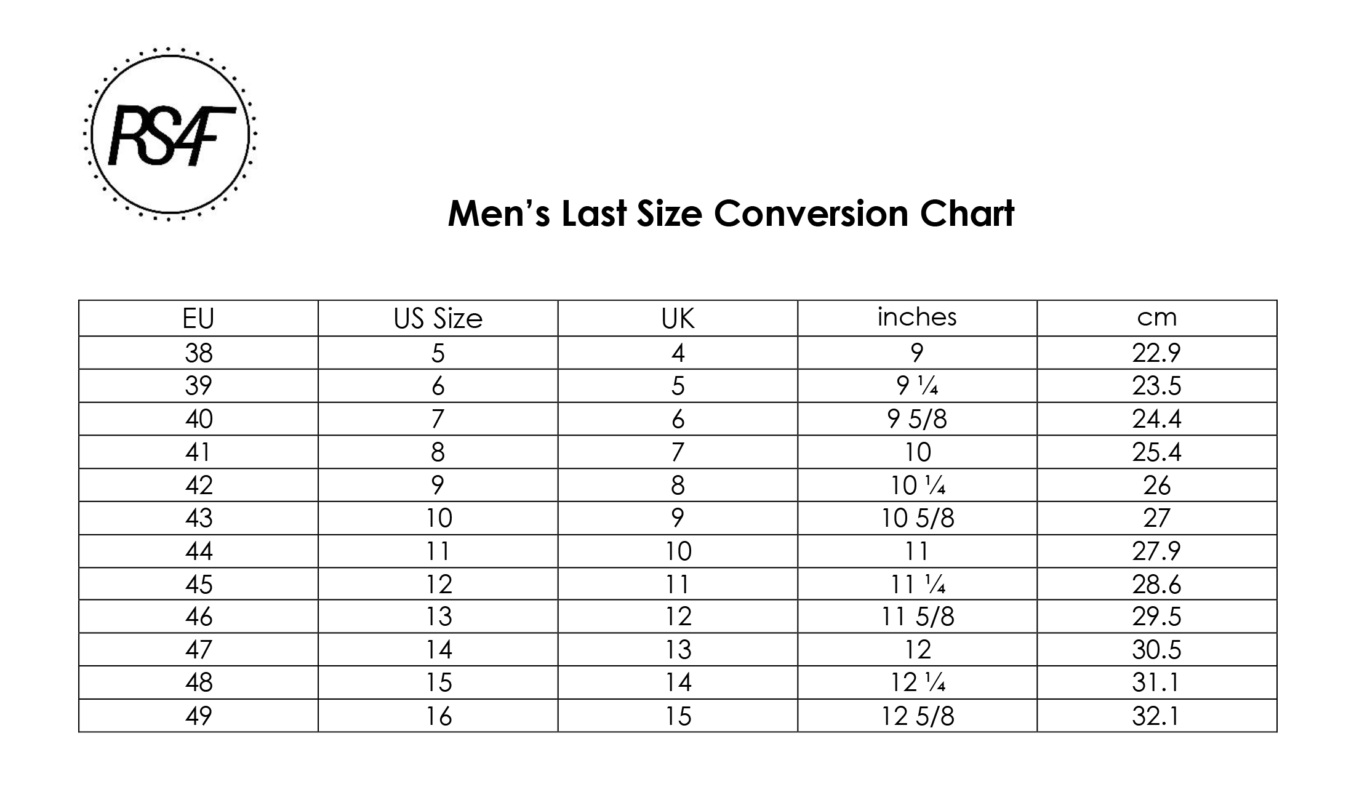The image size is (1354, 800).
Task: Select EU size 38 cell
Action: [x=198, y=353]
